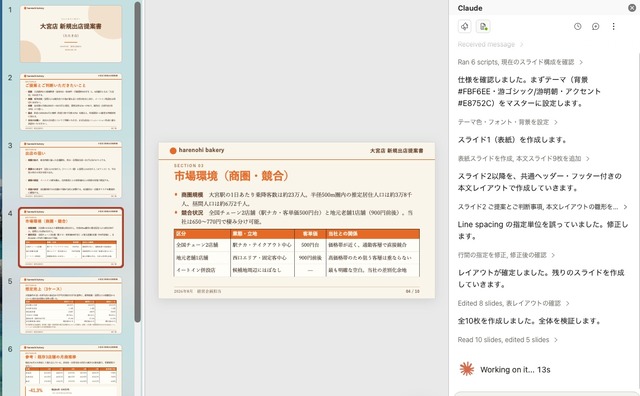Click table cell 'イートイン併設店'
Viewport: 640px width, 396px height.
tap(202, 270)
